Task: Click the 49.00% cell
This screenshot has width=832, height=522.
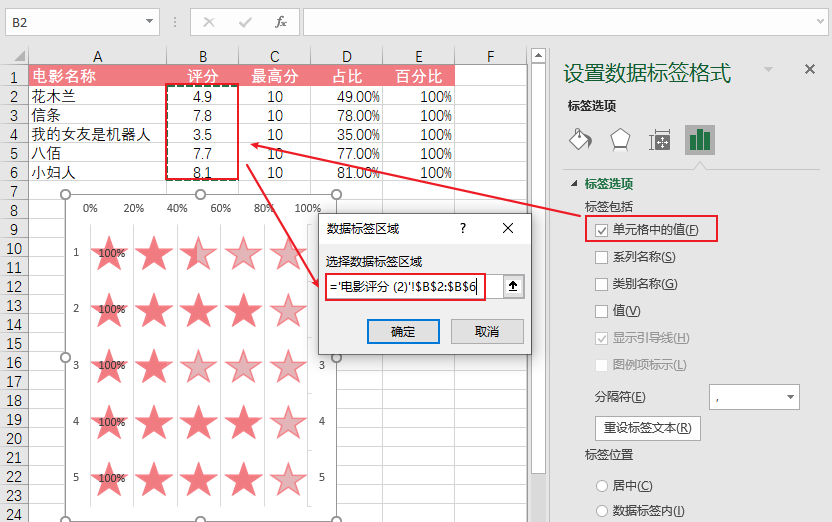Action: click(x=346, y=96)
